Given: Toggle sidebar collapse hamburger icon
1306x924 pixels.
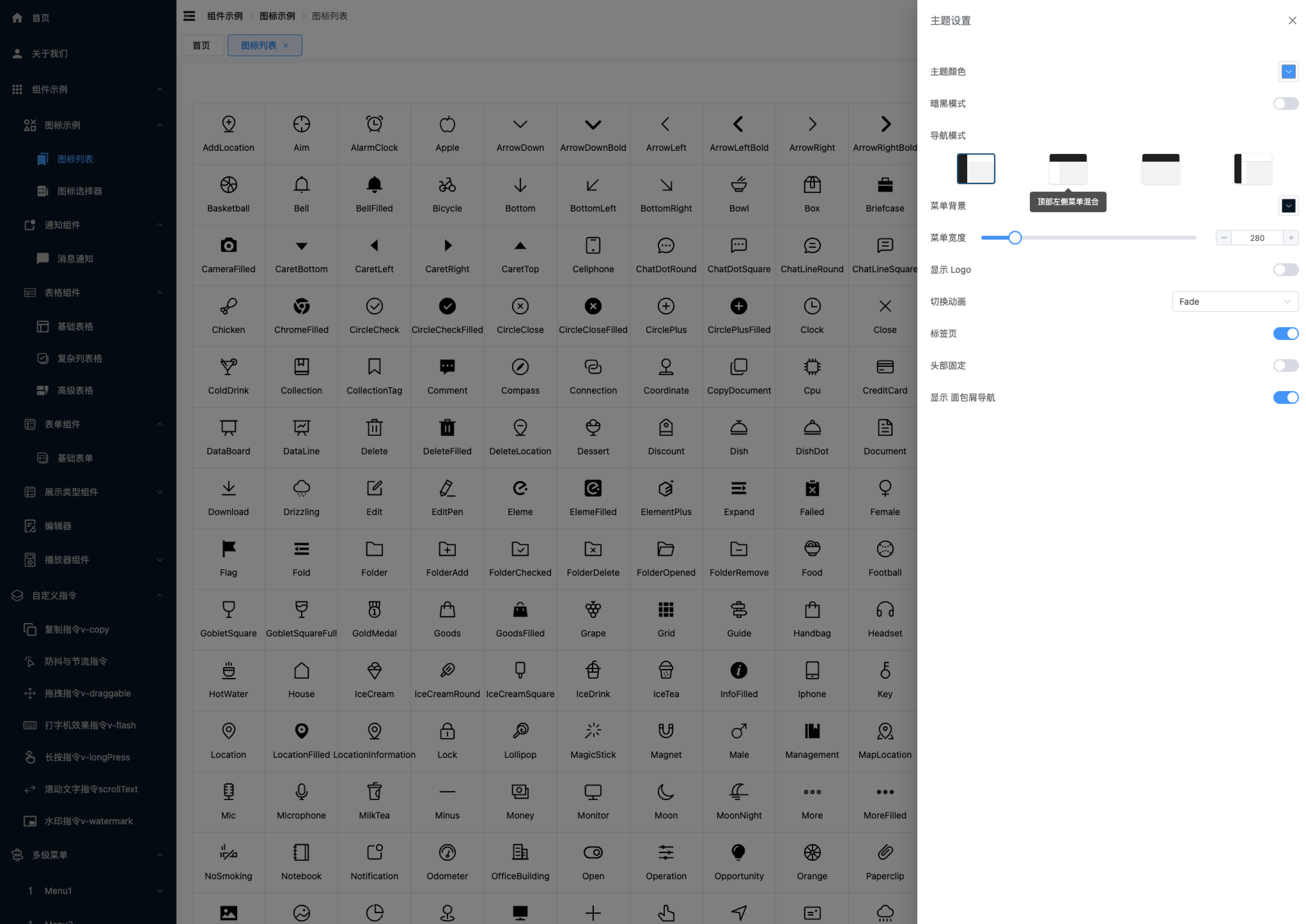Looking at the screenshot, I should (189, 16).
